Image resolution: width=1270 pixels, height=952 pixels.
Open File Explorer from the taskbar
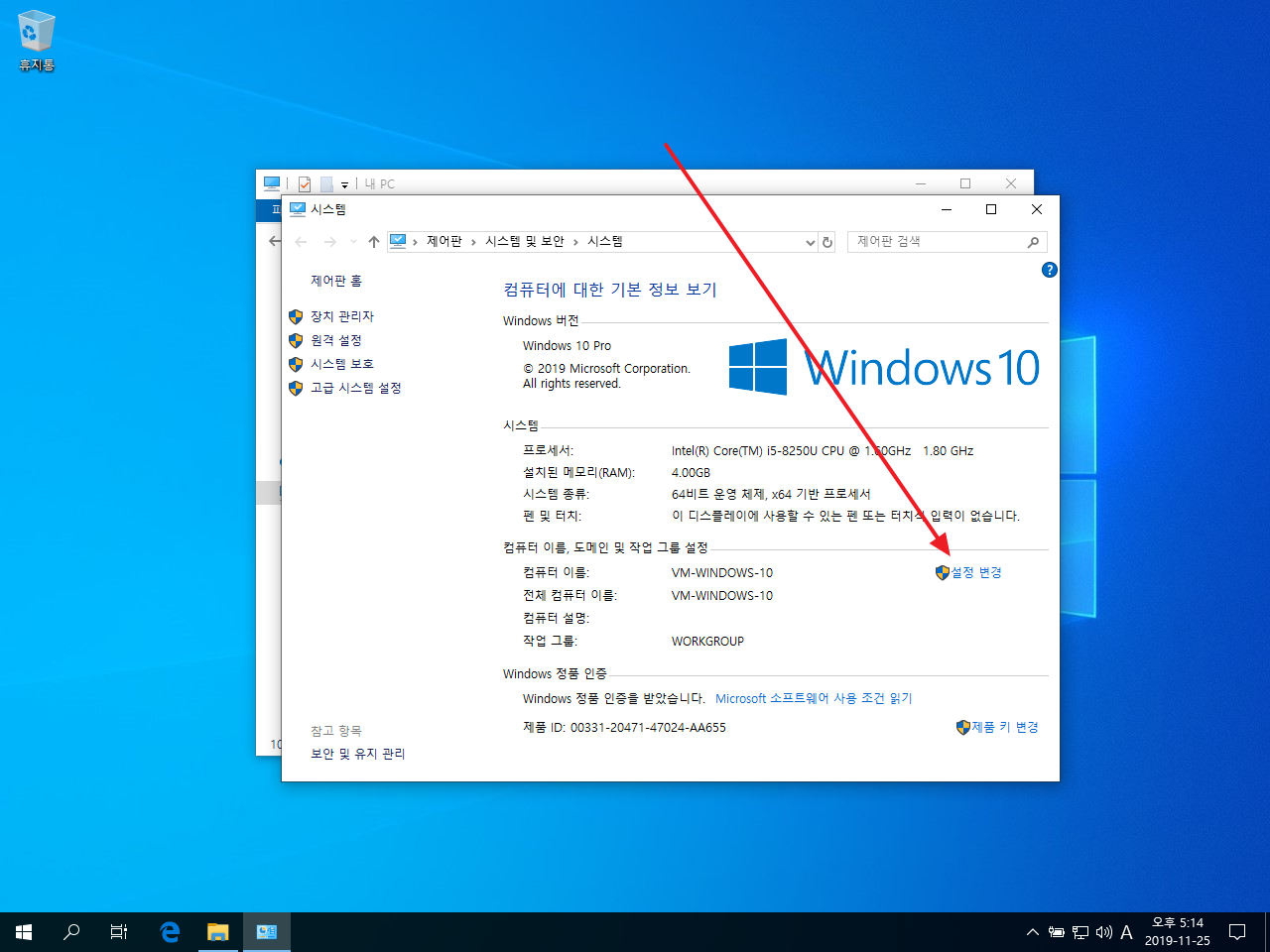(217, 931)
